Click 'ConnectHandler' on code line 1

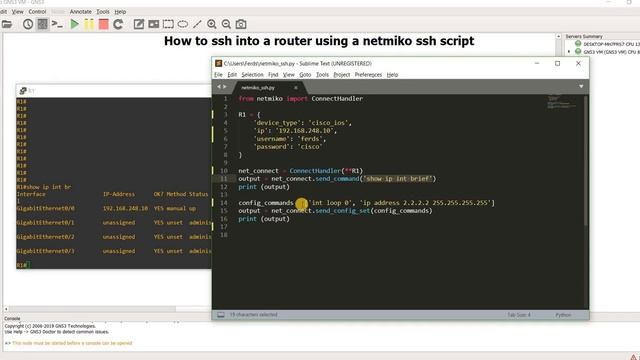click(337, 98)
